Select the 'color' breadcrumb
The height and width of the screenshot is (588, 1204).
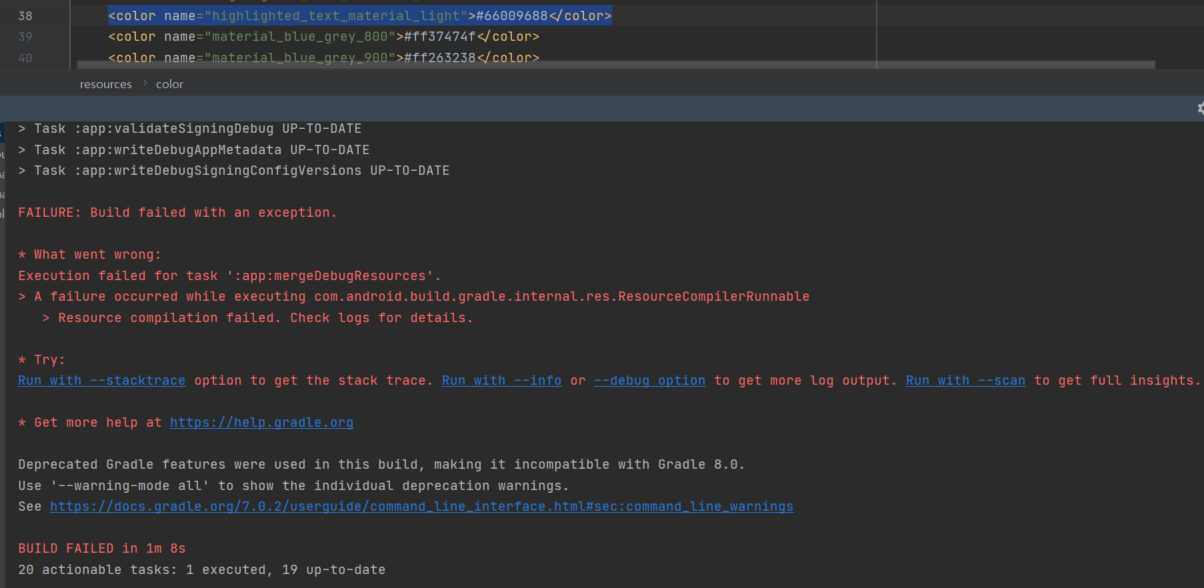(x=170, y=84)
